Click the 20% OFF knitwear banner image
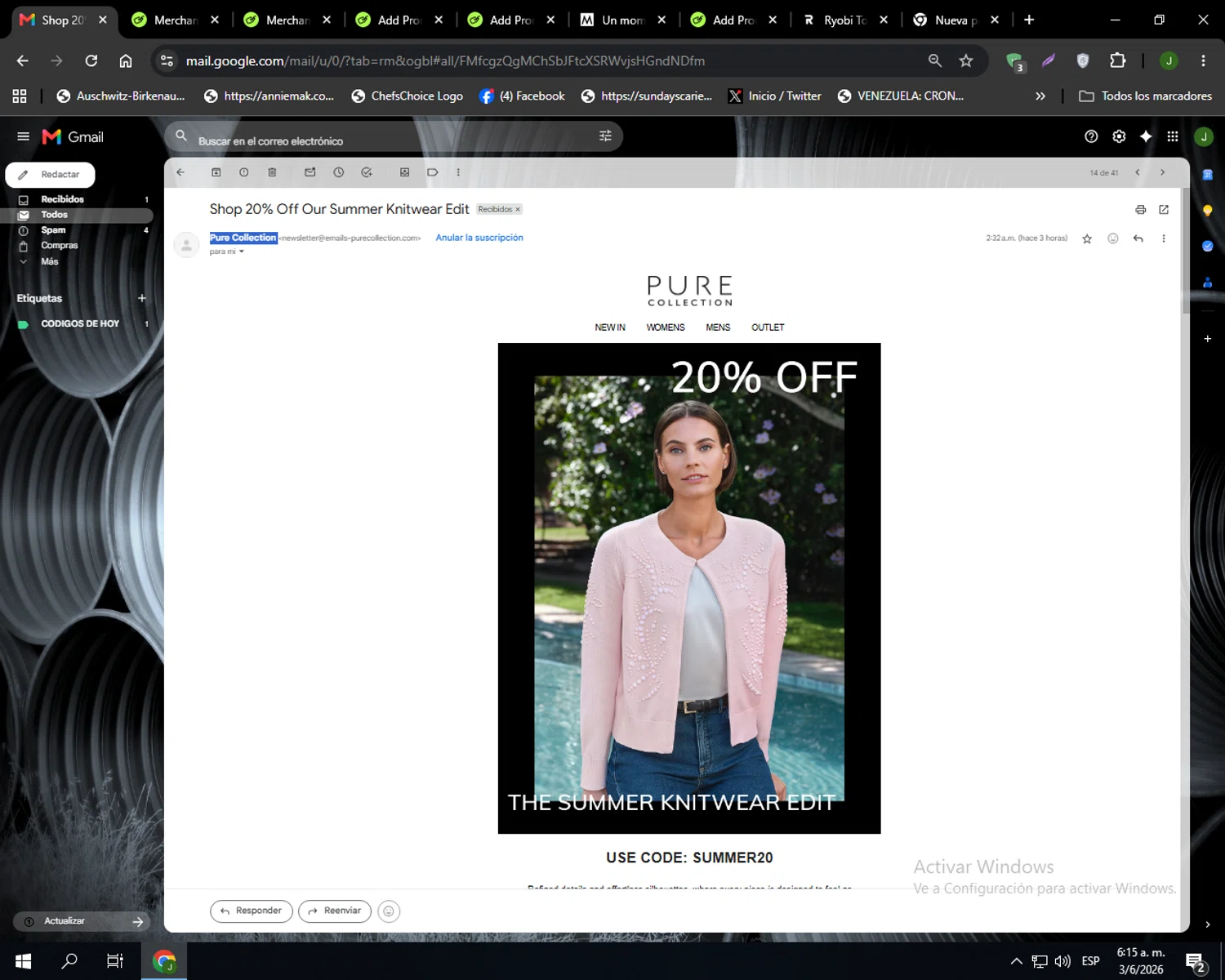Viewport: 1225px width, 980px height. (689, 588)
